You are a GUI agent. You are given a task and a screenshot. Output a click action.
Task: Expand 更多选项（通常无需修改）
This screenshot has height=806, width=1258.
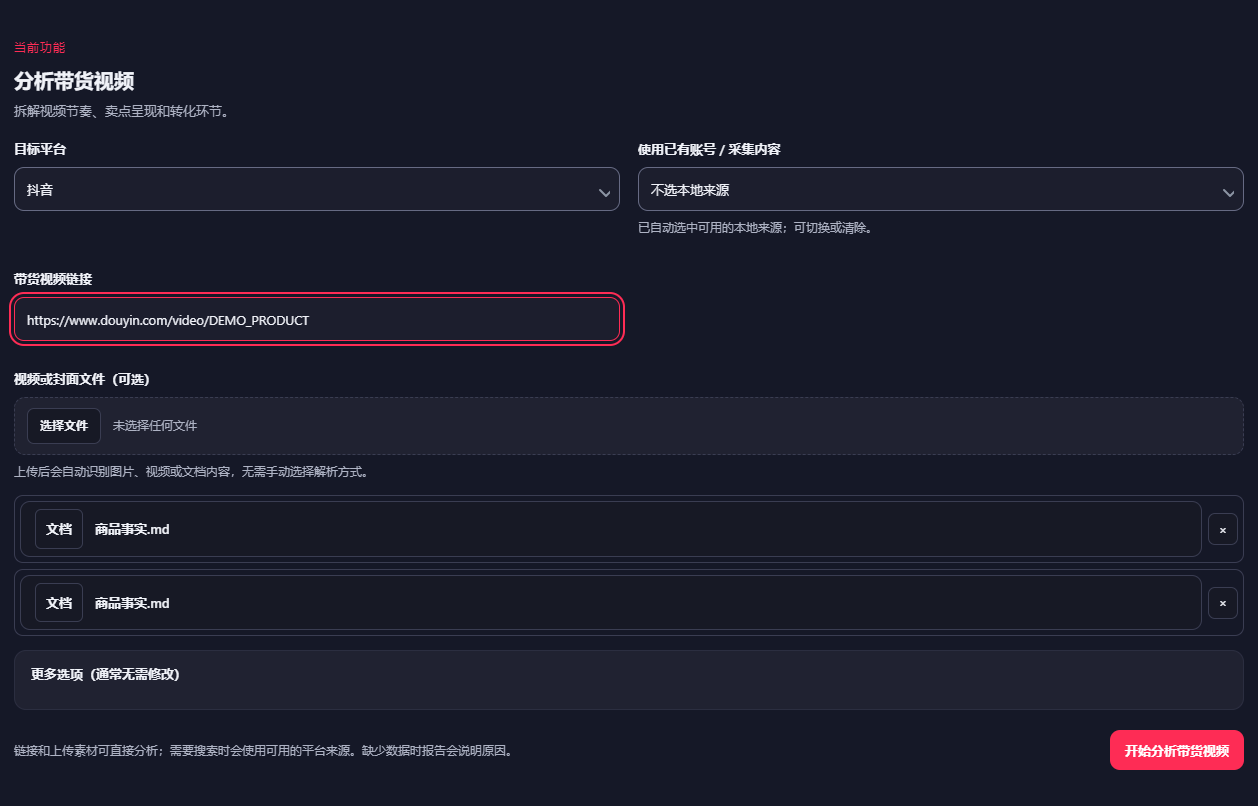(629, 679)
